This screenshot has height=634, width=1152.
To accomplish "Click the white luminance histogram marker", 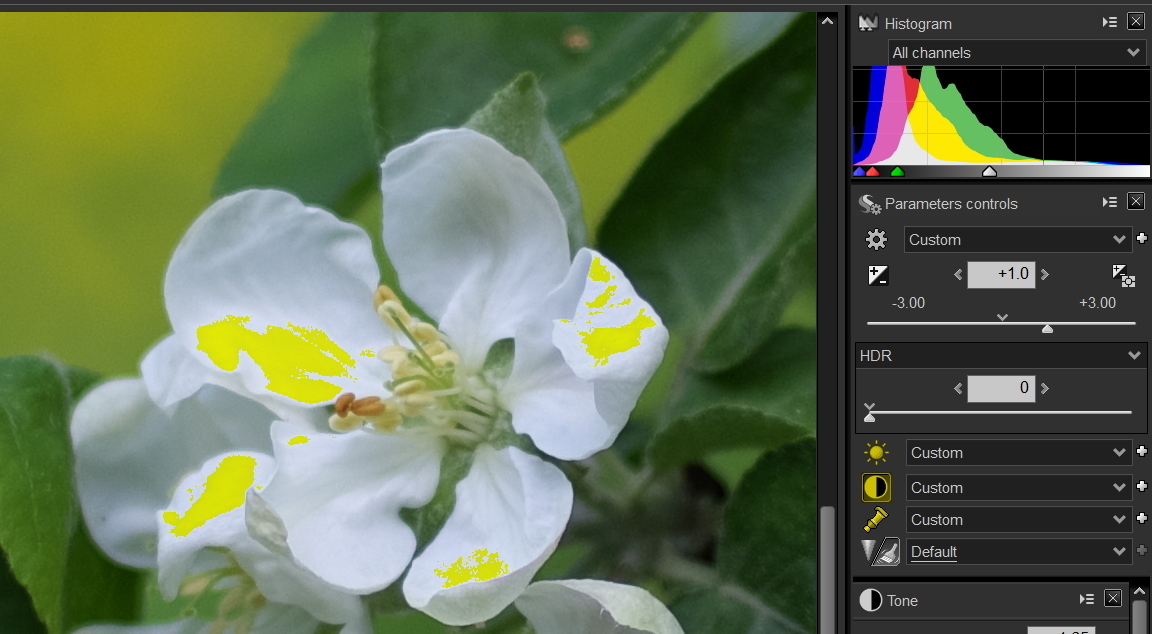I will click(989, 172).
